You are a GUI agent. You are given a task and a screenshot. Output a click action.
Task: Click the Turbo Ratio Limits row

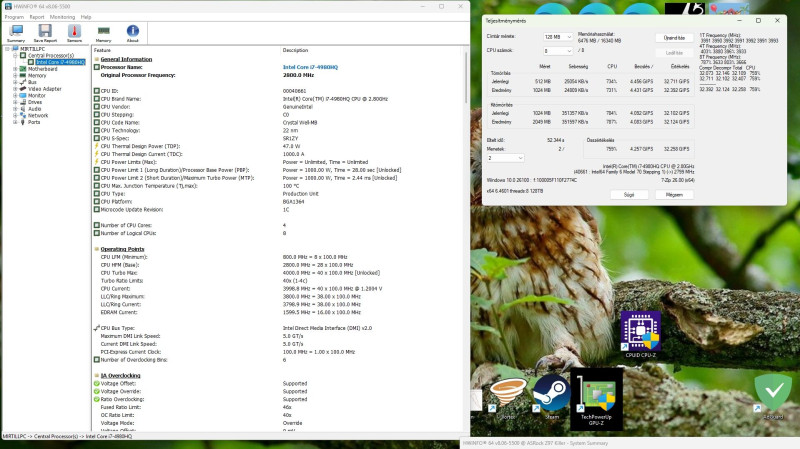278,281
